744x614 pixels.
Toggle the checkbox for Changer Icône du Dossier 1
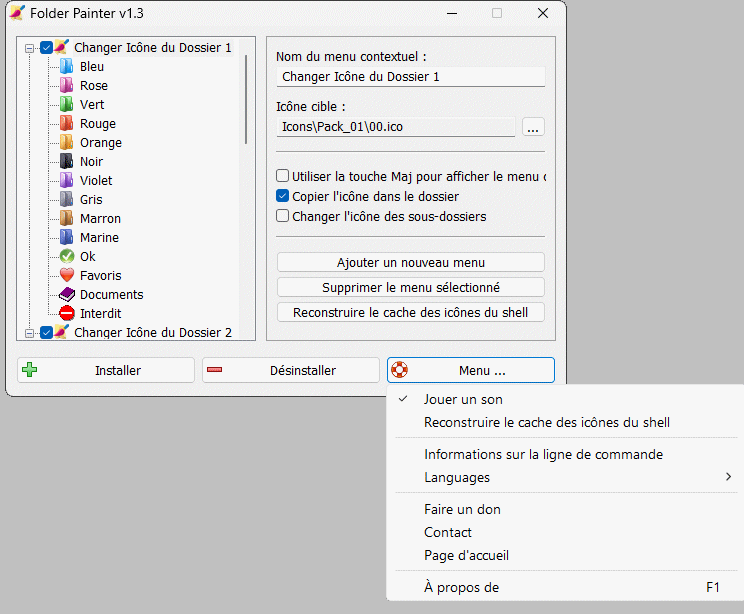tap(46, 47)
